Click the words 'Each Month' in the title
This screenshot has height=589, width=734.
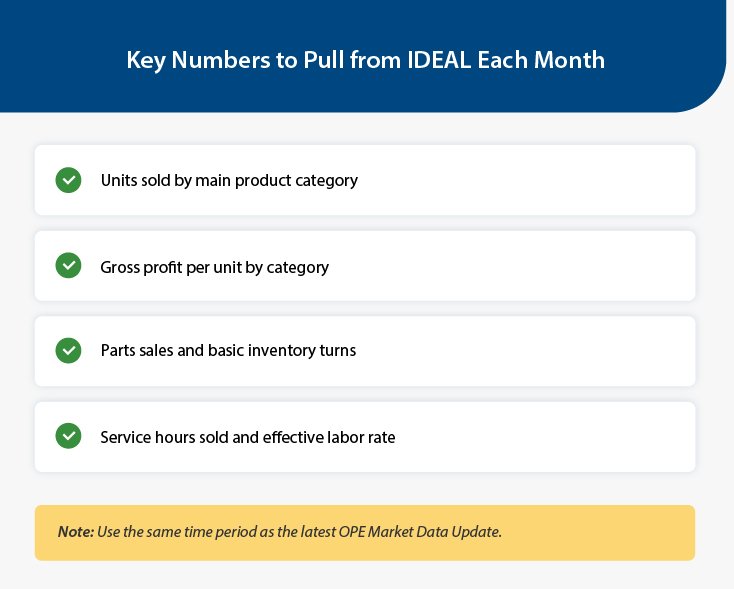coord(541,60)
